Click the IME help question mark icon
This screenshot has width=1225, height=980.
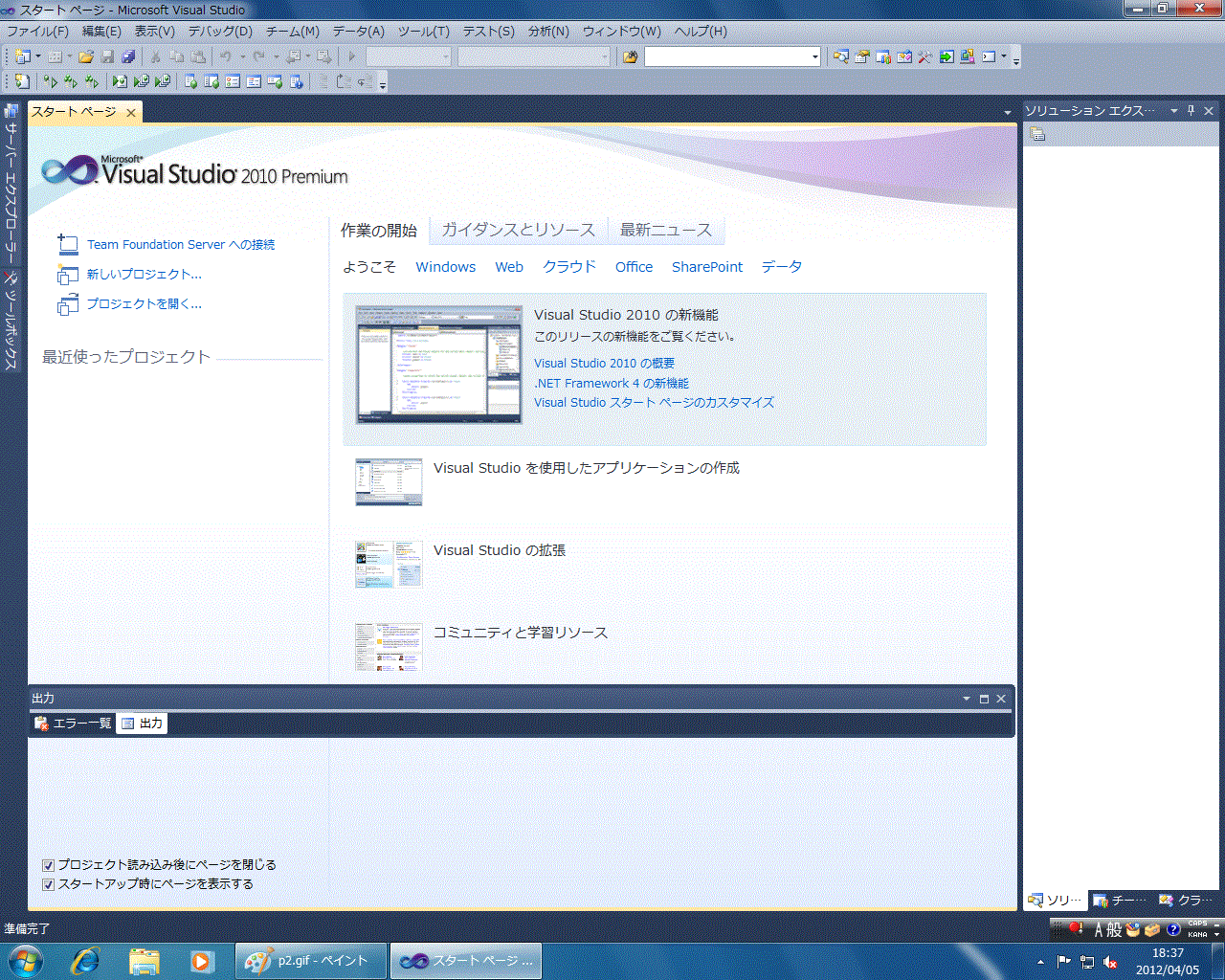click(1173, 929)
